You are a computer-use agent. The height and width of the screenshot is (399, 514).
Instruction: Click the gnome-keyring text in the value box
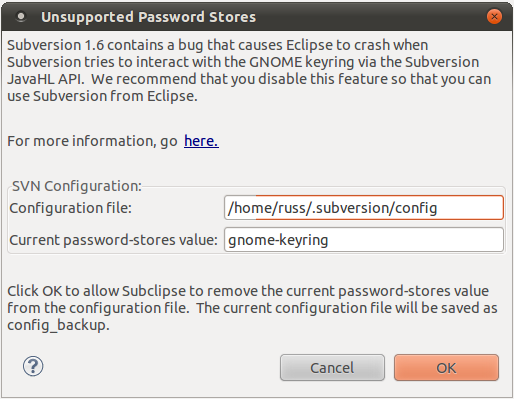coord(278,240)
